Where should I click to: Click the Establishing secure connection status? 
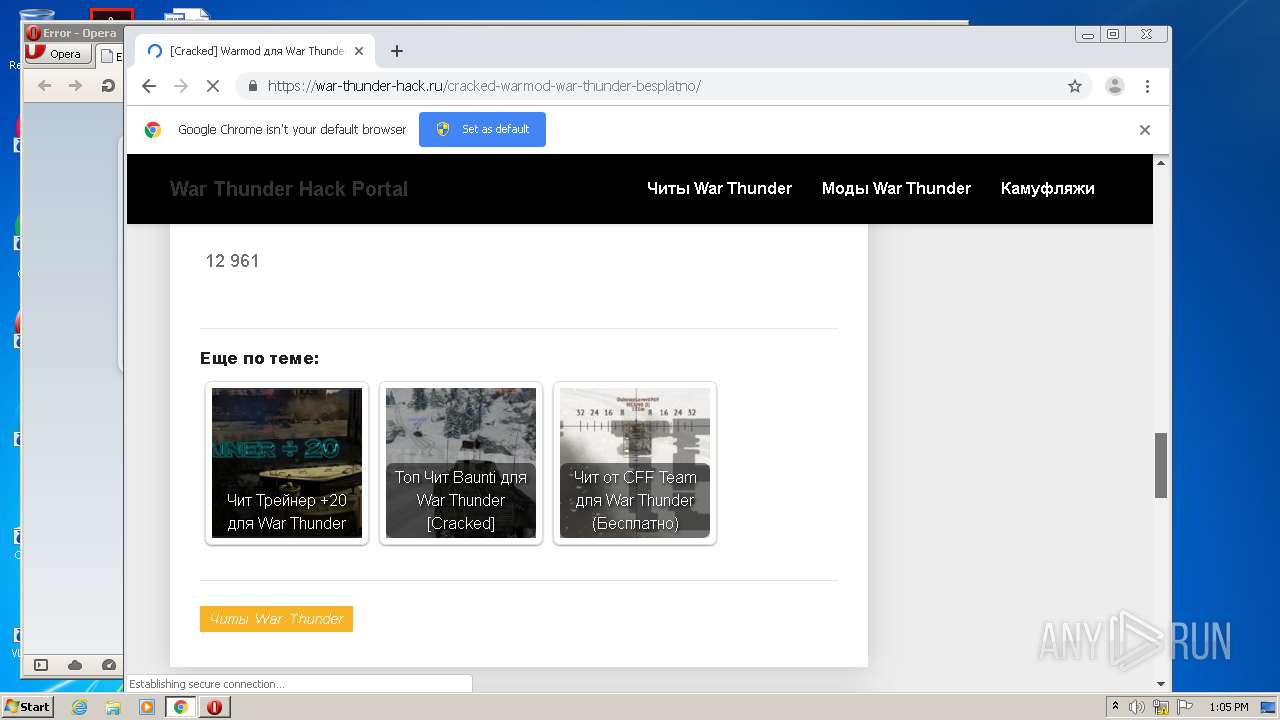[x=206, y=684]
